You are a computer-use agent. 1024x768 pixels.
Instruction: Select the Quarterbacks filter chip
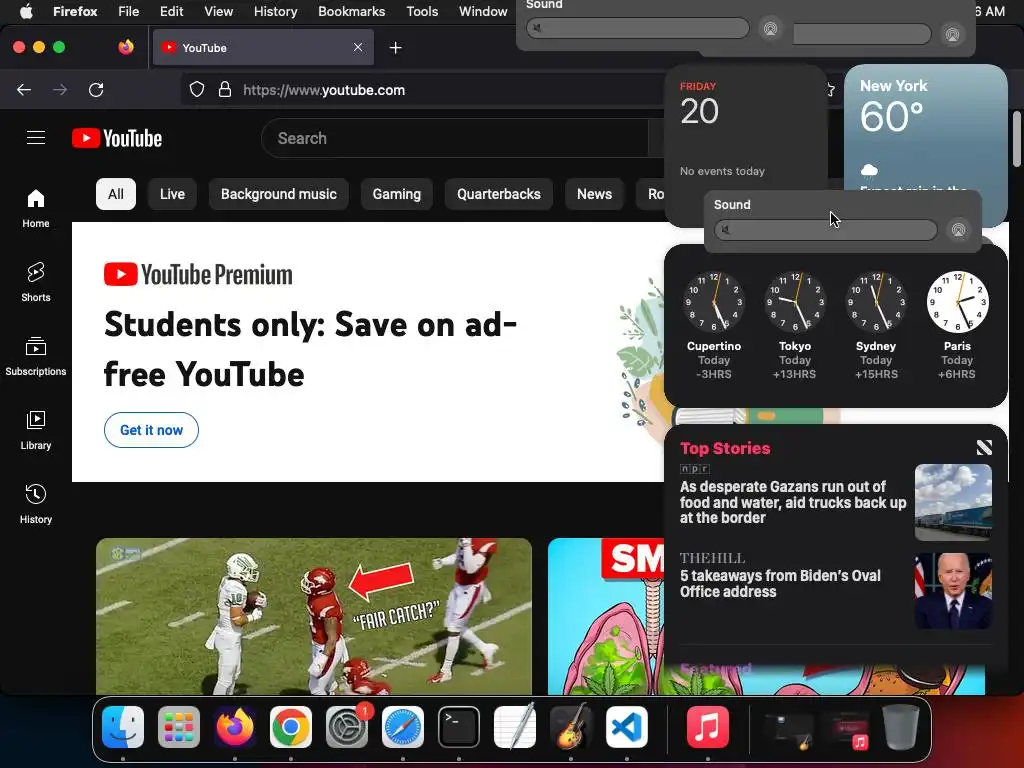(499, 194)
